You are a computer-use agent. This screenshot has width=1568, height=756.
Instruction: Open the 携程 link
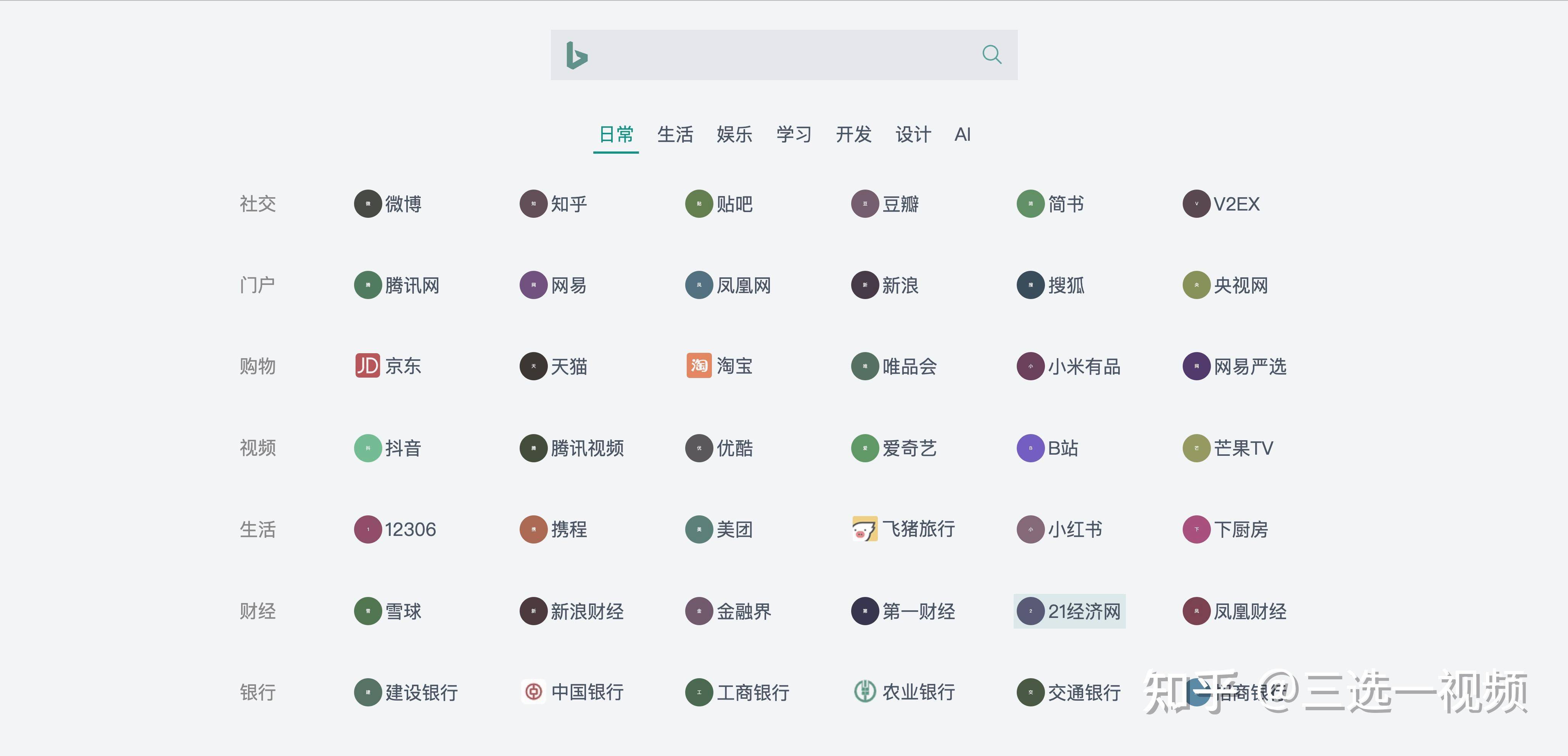click(x=553, y=529)
